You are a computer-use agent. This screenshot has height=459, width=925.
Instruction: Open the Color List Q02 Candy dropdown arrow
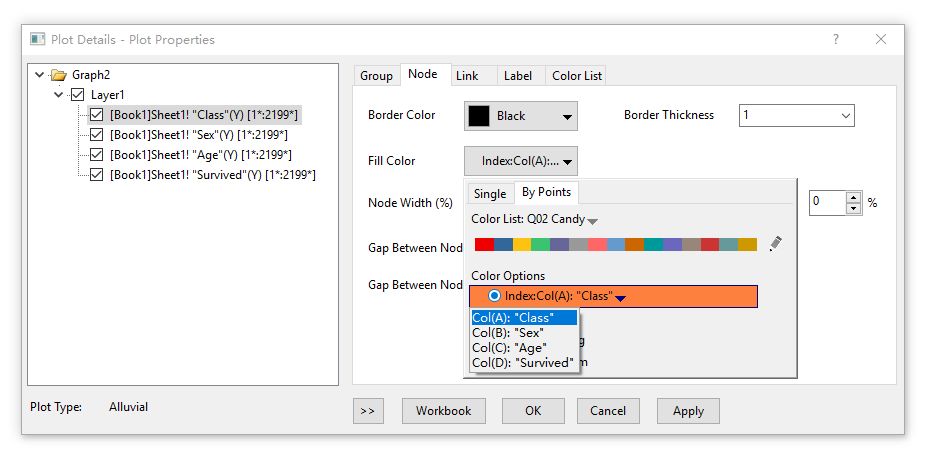[593, 221]
